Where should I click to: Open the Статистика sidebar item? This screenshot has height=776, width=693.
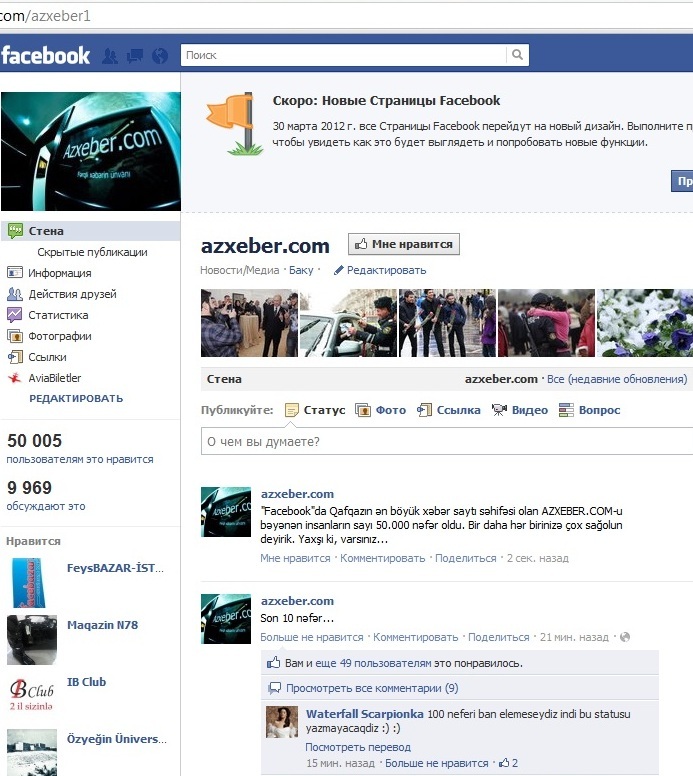click(x=48, y=315)
